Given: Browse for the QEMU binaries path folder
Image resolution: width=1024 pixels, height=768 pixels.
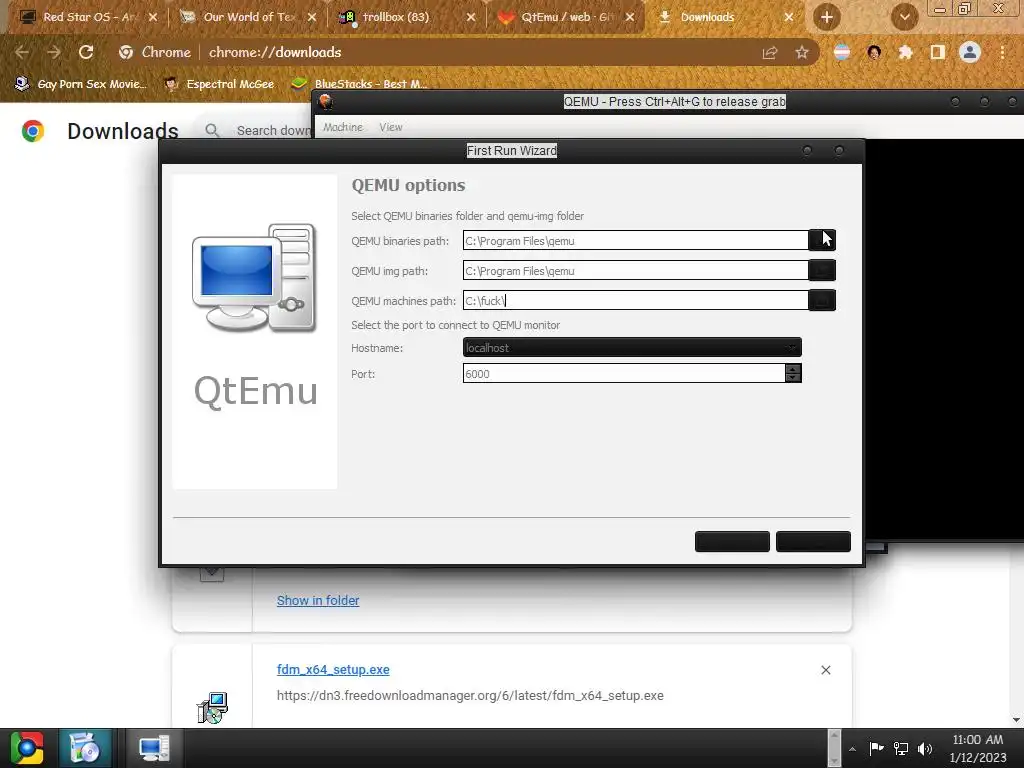Looking at the screenshot, I should [x=822, y=240].
